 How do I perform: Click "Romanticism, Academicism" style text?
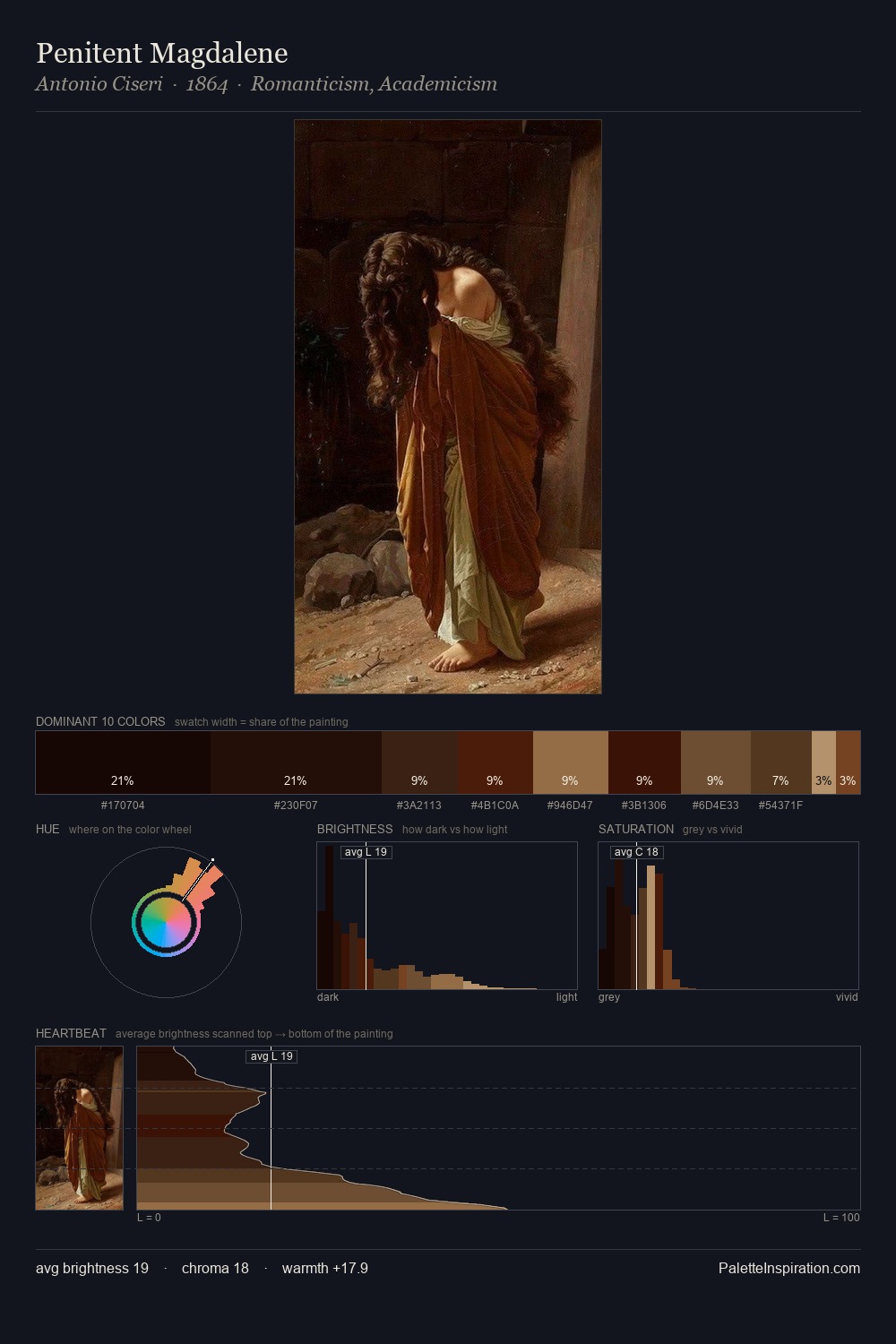click(x=374, y=84)
